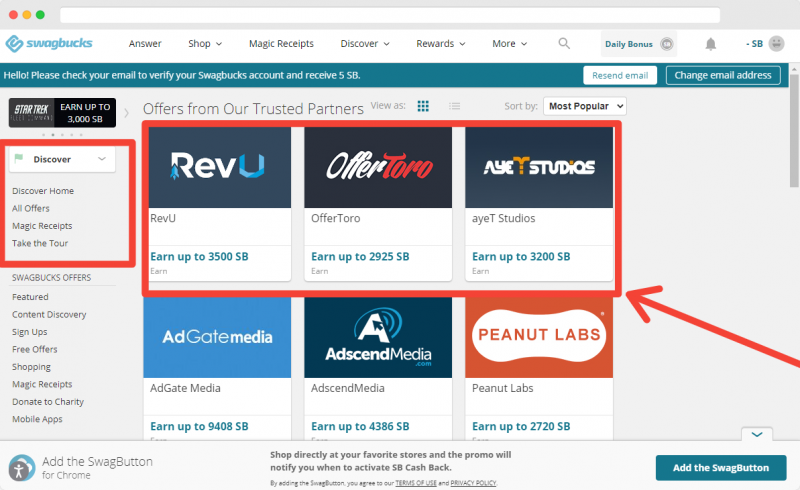The width and height of the screenshot is (800, 490).
Task: Expand the Rewards menu
Action: coord(441,43)
